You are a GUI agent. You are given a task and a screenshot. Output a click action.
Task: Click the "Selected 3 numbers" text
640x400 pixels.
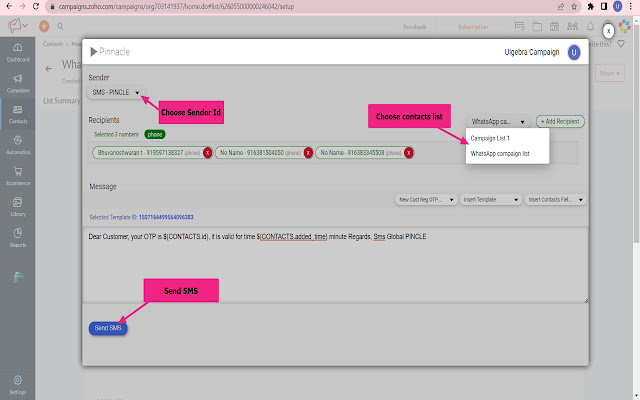[x=116, y=134]
